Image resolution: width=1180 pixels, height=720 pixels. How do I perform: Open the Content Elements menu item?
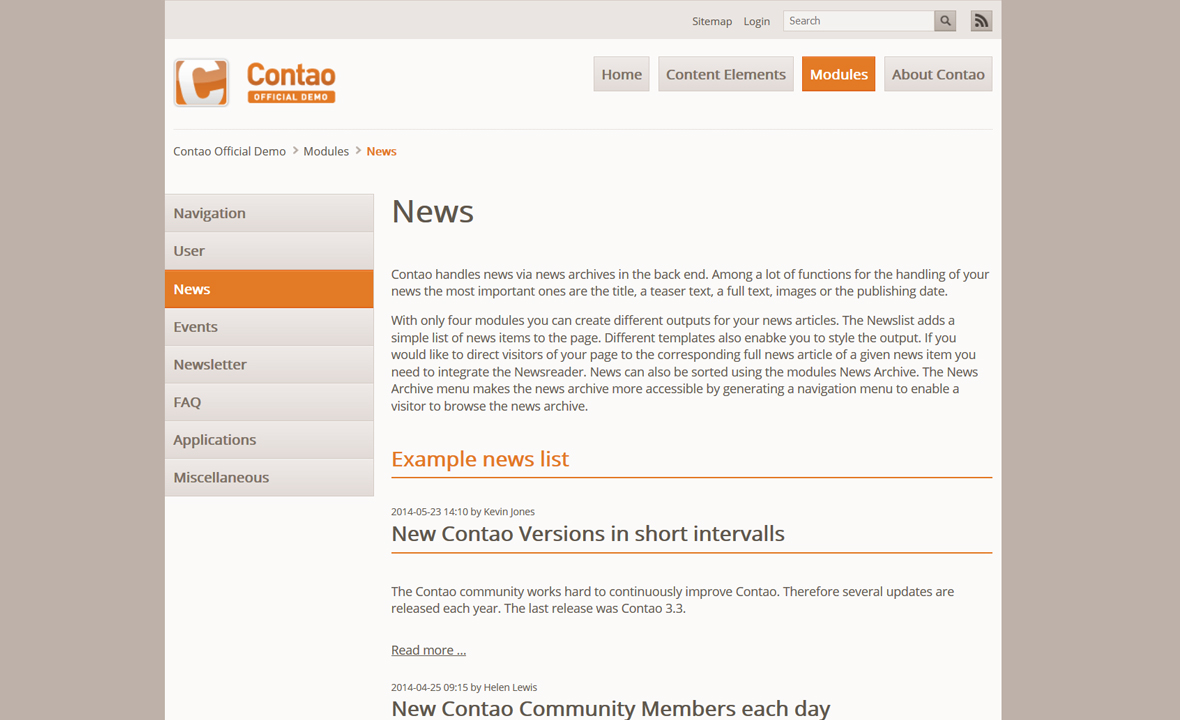[x=725, y=74]
